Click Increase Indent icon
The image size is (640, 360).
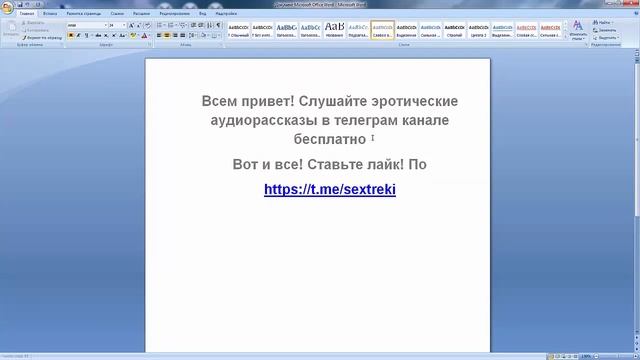pyautogui.click(x=201, y=25)
